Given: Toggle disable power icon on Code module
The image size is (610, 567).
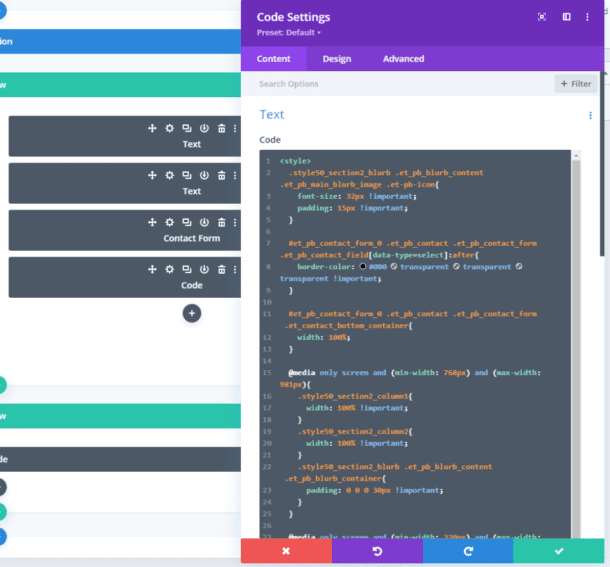Looking at the screenshot, I should pos(204,269).
